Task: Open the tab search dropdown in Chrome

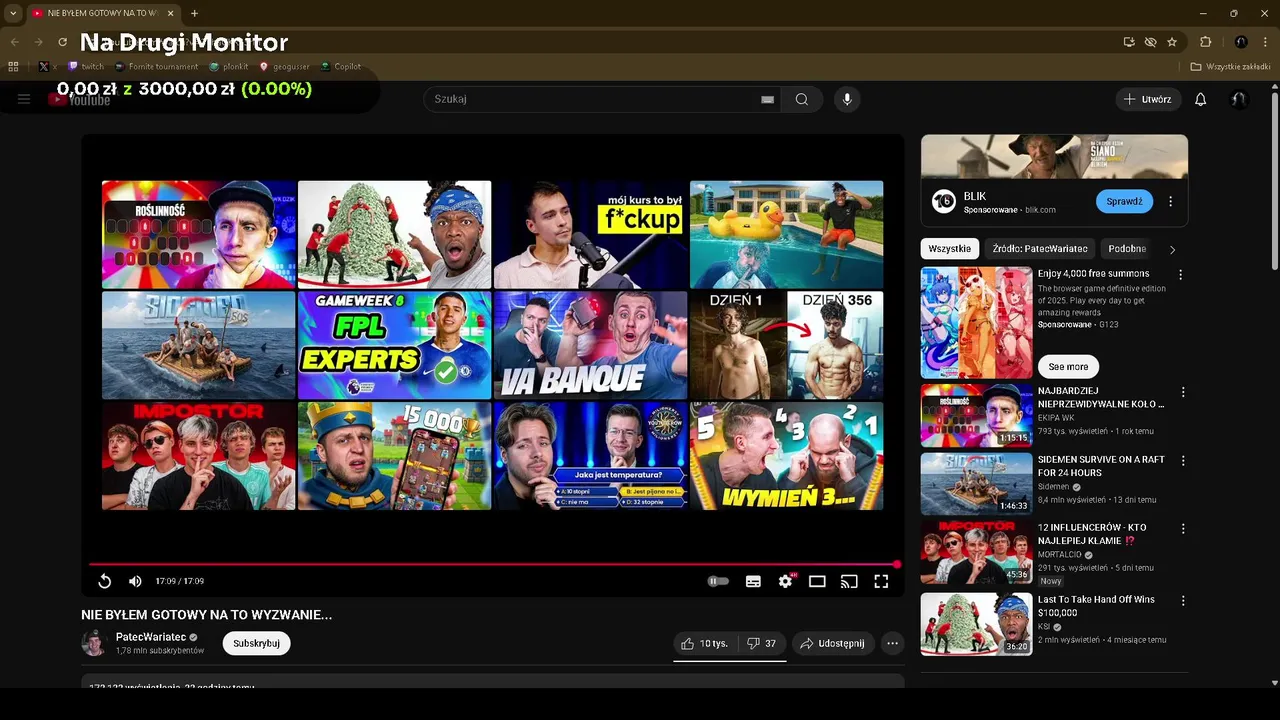Action: [x=12, y=13]
